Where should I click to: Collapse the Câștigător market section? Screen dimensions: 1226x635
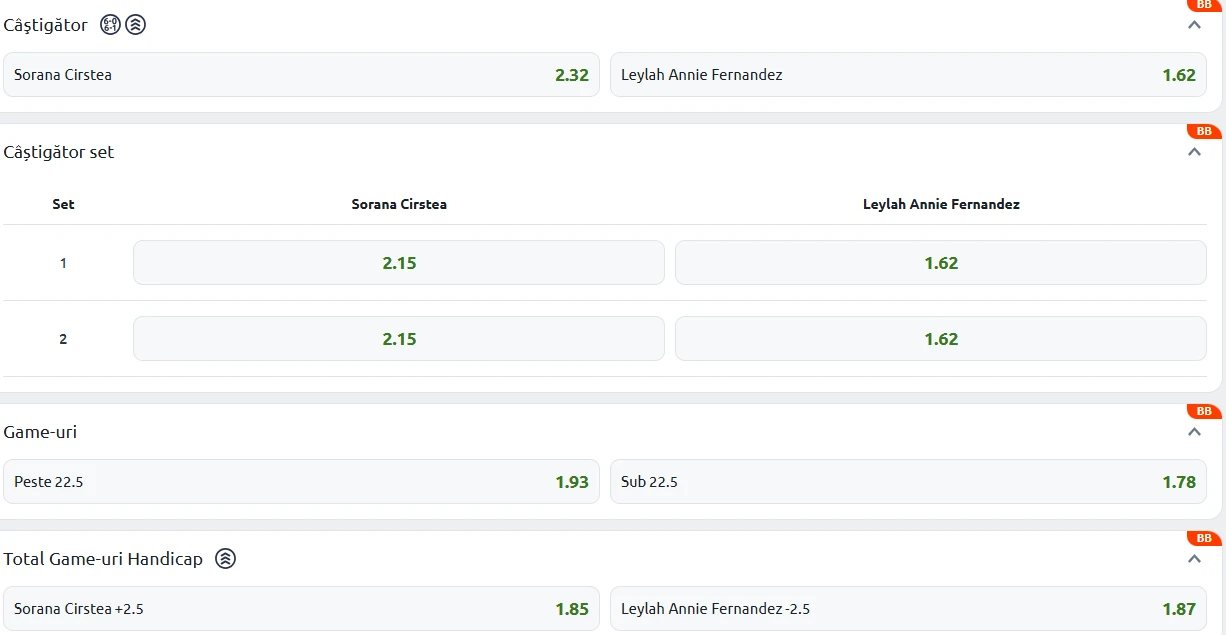coord(1194,25)
